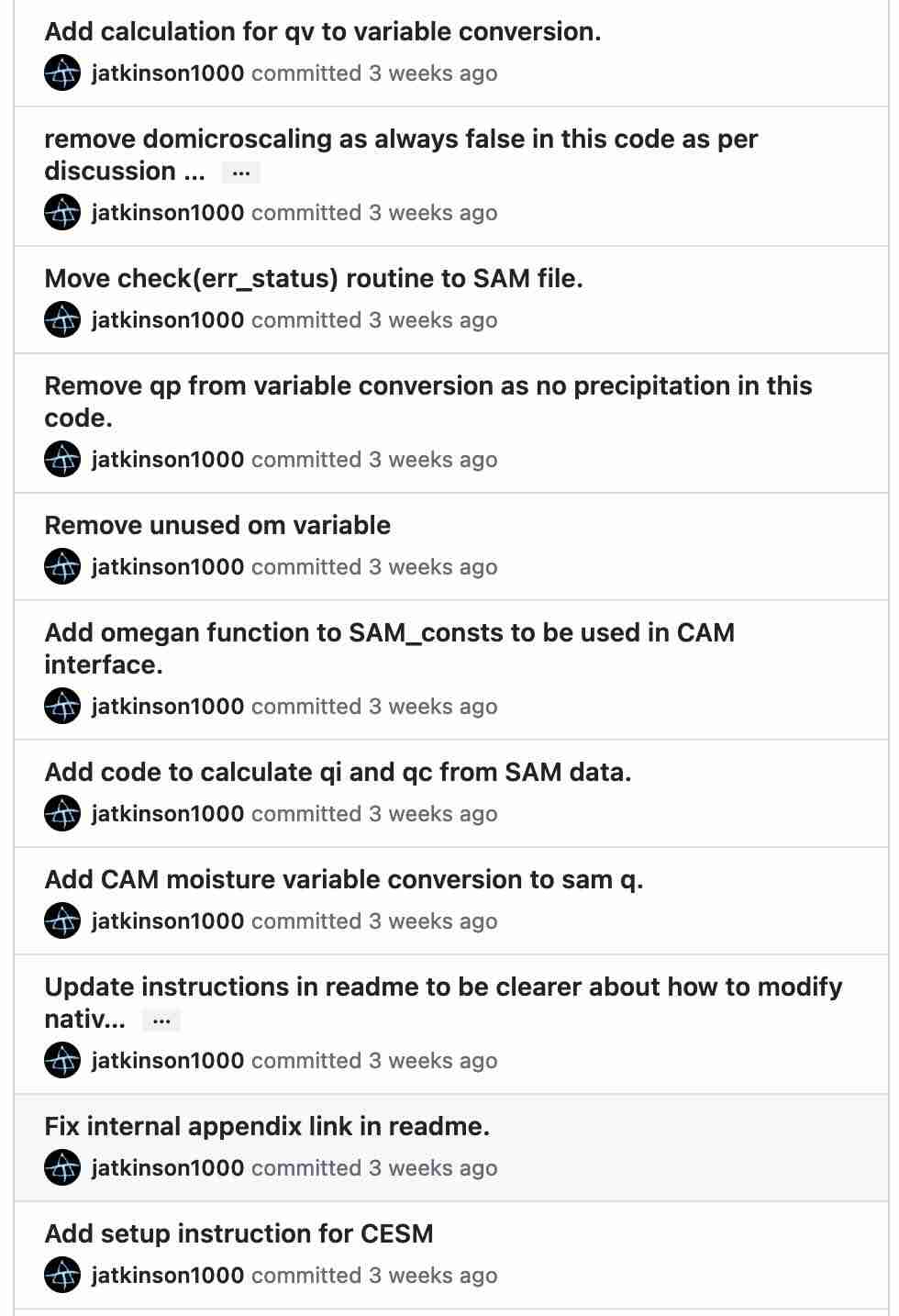This screenshot has width=899, height=1316.
Task: Click avatar beside 'Add calculation for qv' commit
Action: [x=62, y=73]
